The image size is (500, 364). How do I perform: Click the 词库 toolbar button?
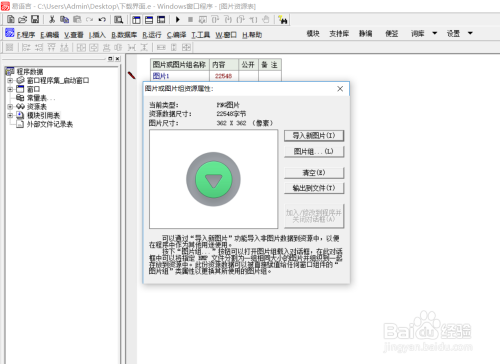click(x=417, y=33)
